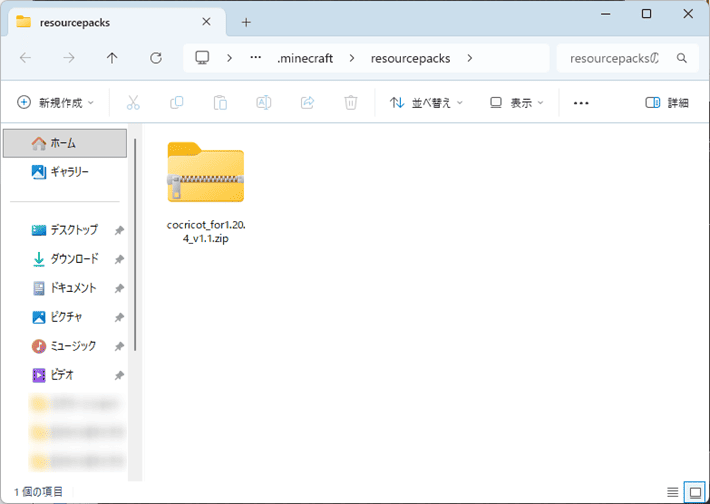Click the Share icon in the toolbar
Screen dimensions: 710x504
307,103
